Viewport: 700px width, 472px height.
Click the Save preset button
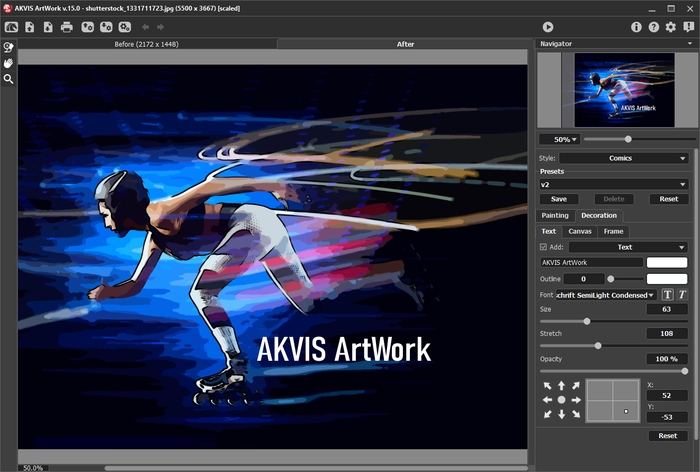tap(559, 199)
